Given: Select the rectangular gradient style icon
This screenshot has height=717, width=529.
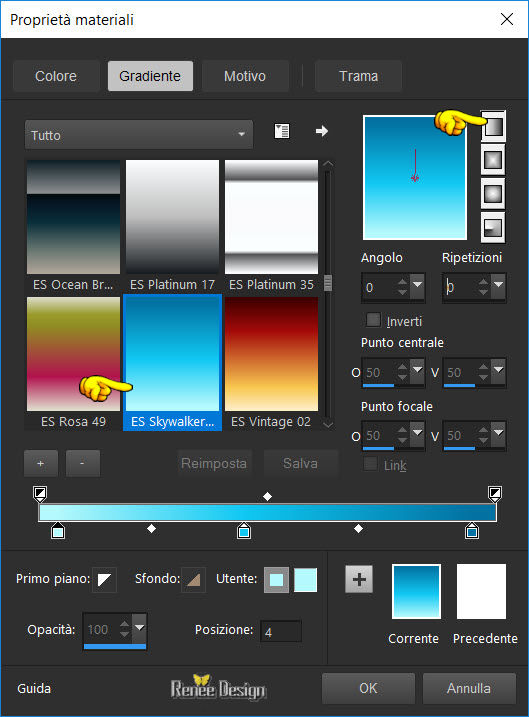Looking at the screenshot, I should pyautogui.click(x=493, y=160).
